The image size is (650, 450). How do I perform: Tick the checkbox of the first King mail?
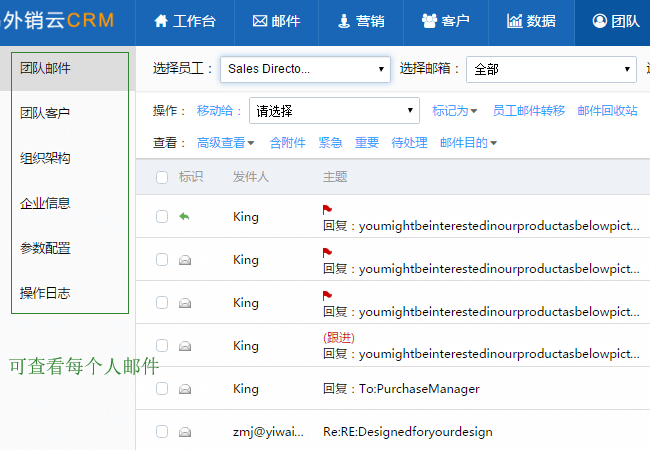pos(162,216)
